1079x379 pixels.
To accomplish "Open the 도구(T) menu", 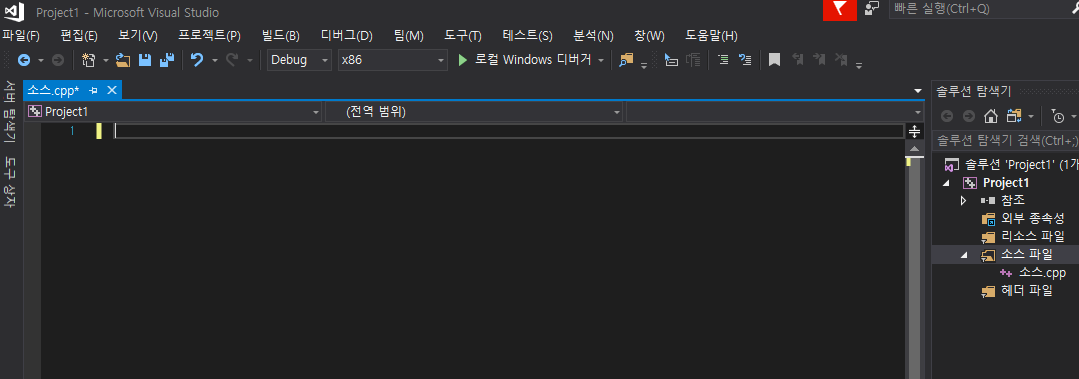I will (463, 36).
